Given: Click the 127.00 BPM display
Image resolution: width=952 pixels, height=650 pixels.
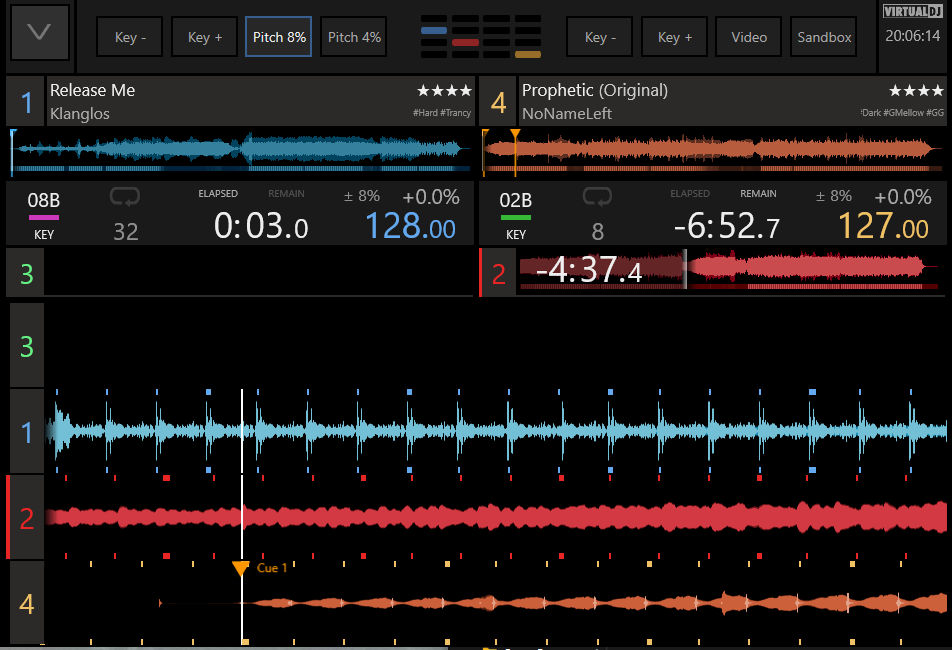Looking at the screenshot, I should [x=883, y=226].
